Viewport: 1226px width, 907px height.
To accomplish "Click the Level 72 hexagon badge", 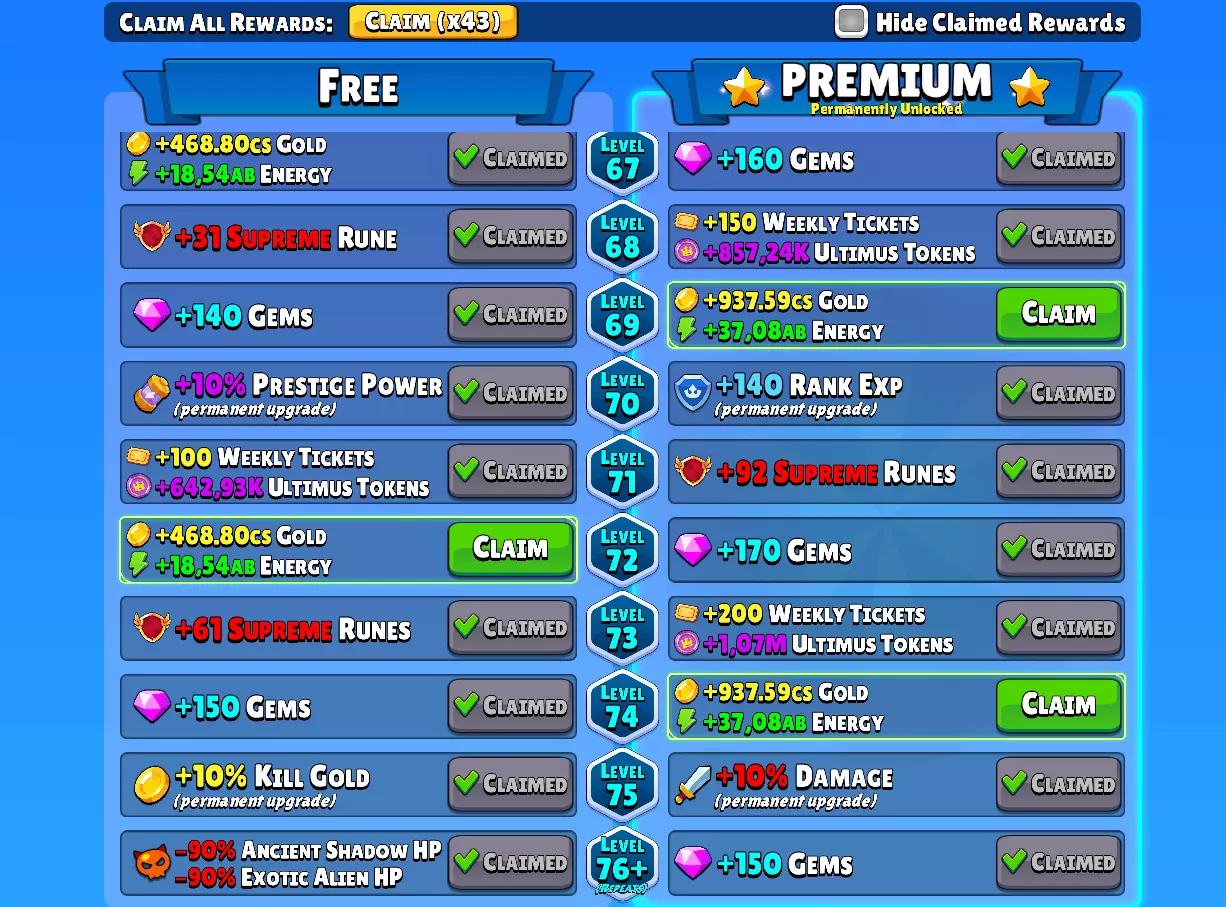I will 622,550.
